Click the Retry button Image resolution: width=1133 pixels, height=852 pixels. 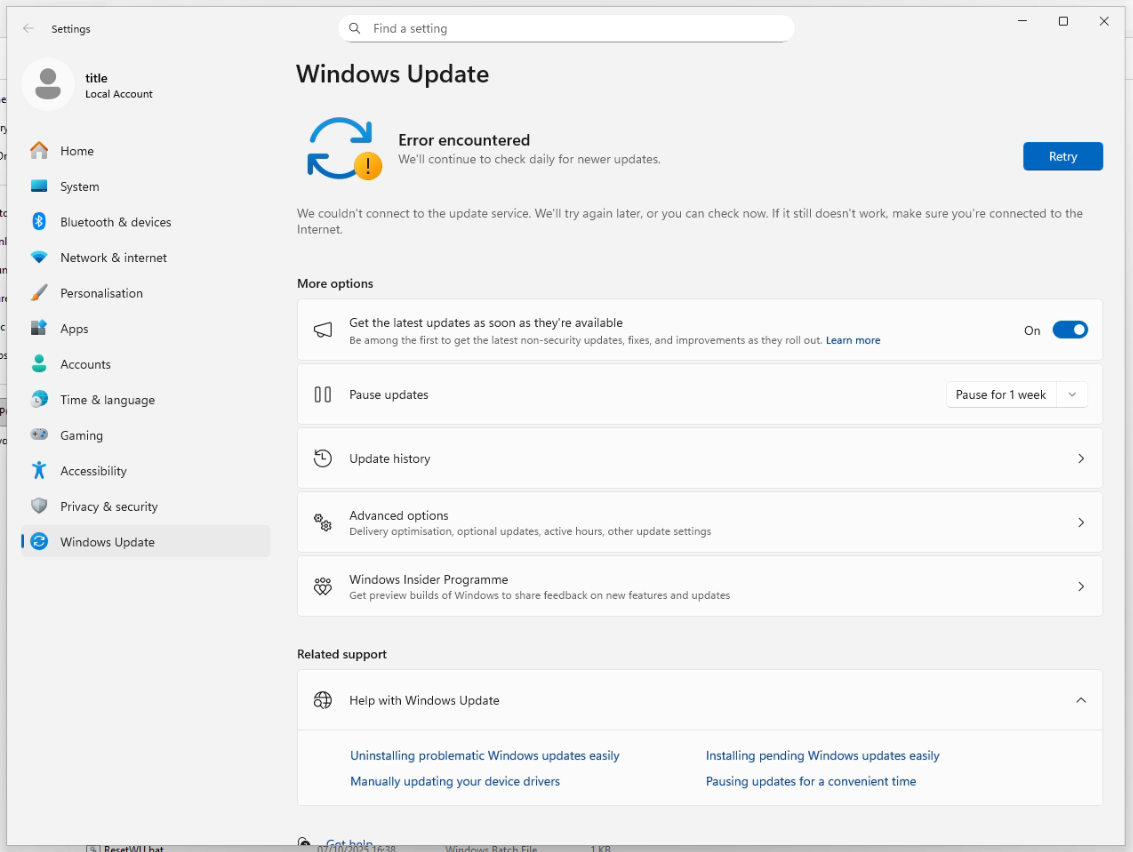click(x=1062, y=156)
